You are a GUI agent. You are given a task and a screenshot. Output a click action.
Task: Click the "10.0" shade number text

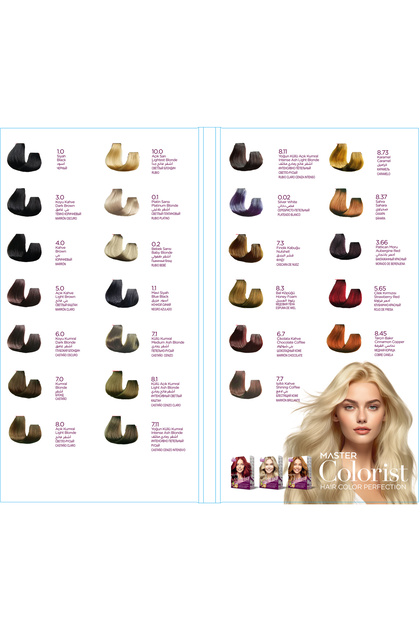[x=157, y=151]
